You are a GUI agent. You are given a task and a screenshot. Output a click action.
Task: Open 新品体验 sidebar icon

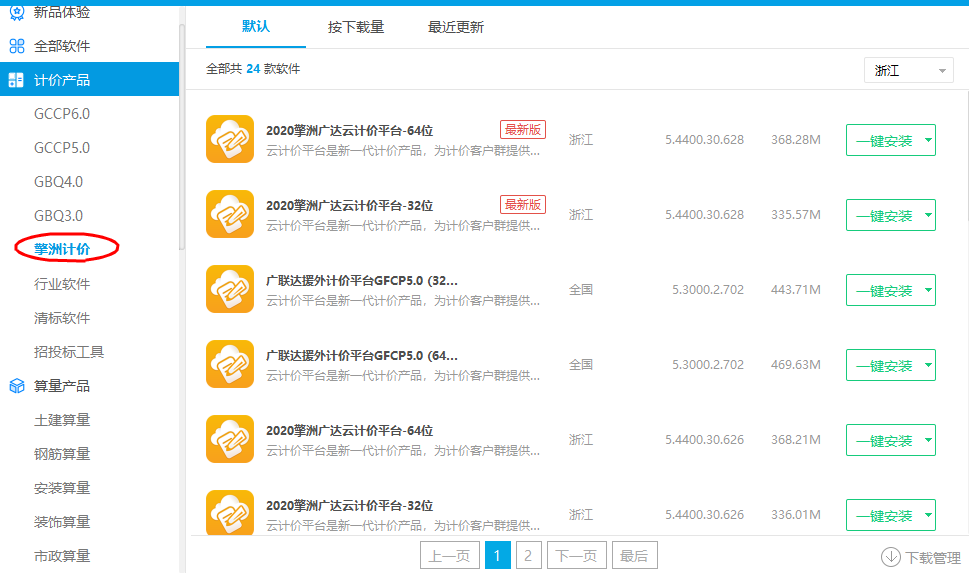(x=17, y=12)
